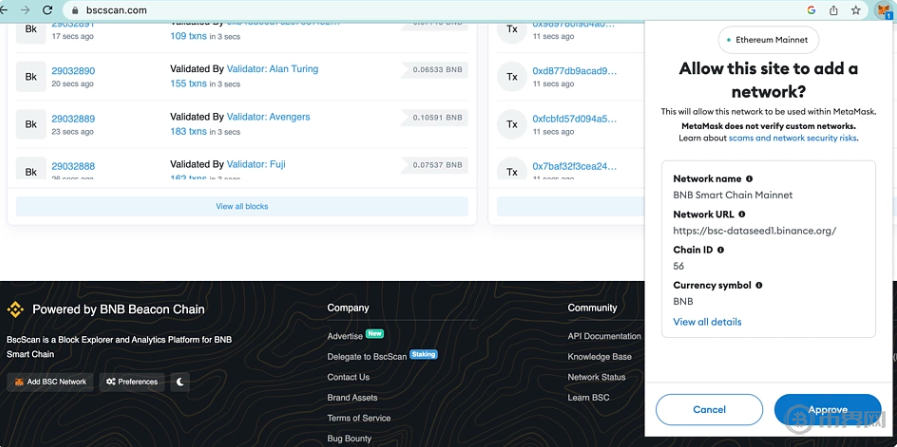Click the info icon beside Currency symbol
This screenshot has width=897, height=447.
click(759, 285)
